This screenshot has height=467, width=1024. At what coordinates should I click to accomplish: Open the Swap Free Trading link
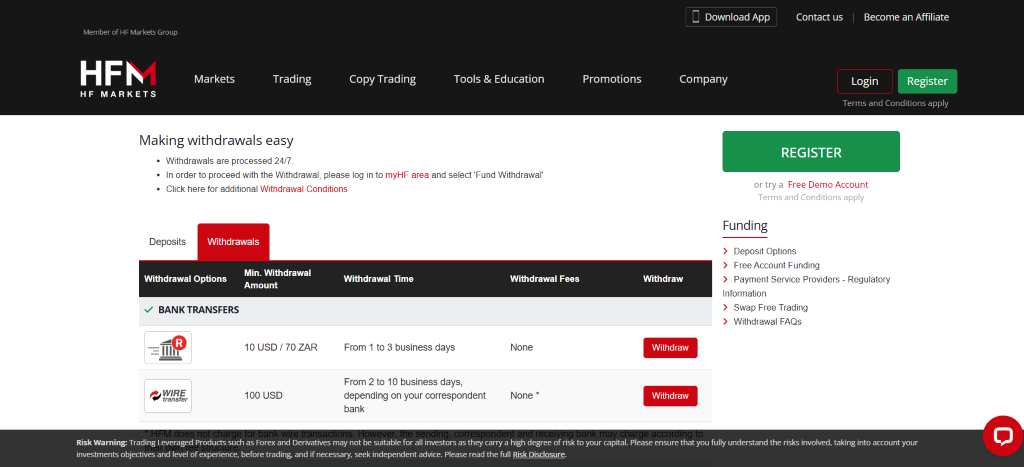pyautogui.click(x=771, y=307)
